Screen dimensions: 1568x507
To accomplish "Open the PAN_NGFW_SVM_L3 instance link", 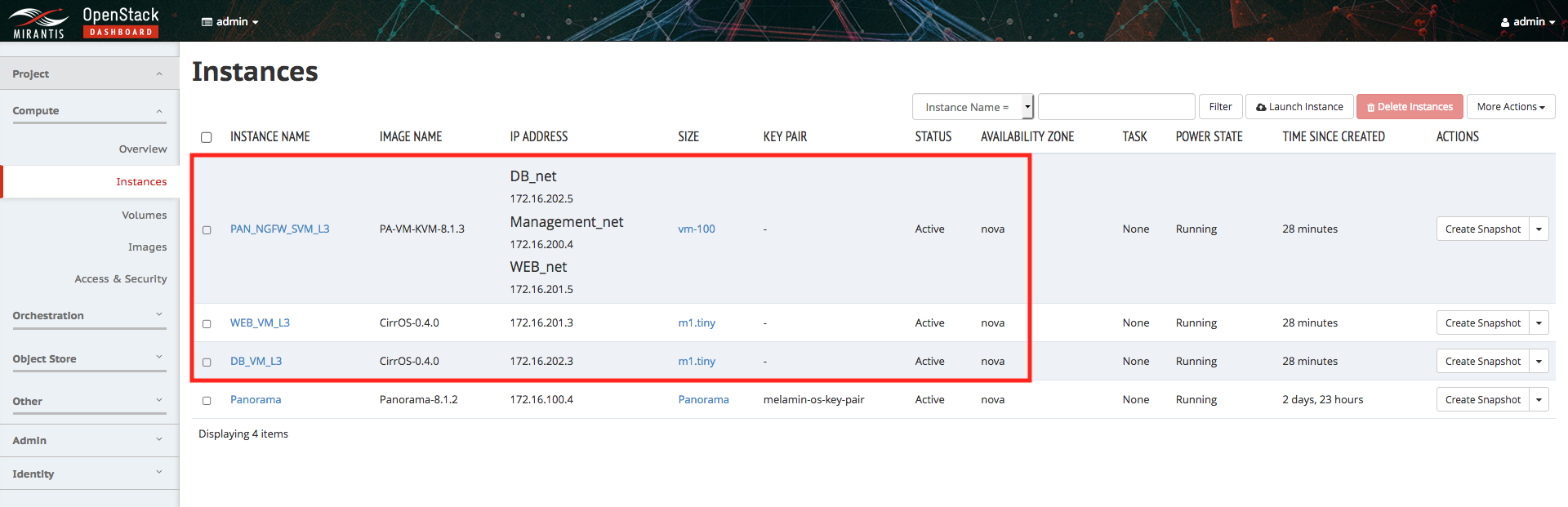I will (x=280, y=229).
